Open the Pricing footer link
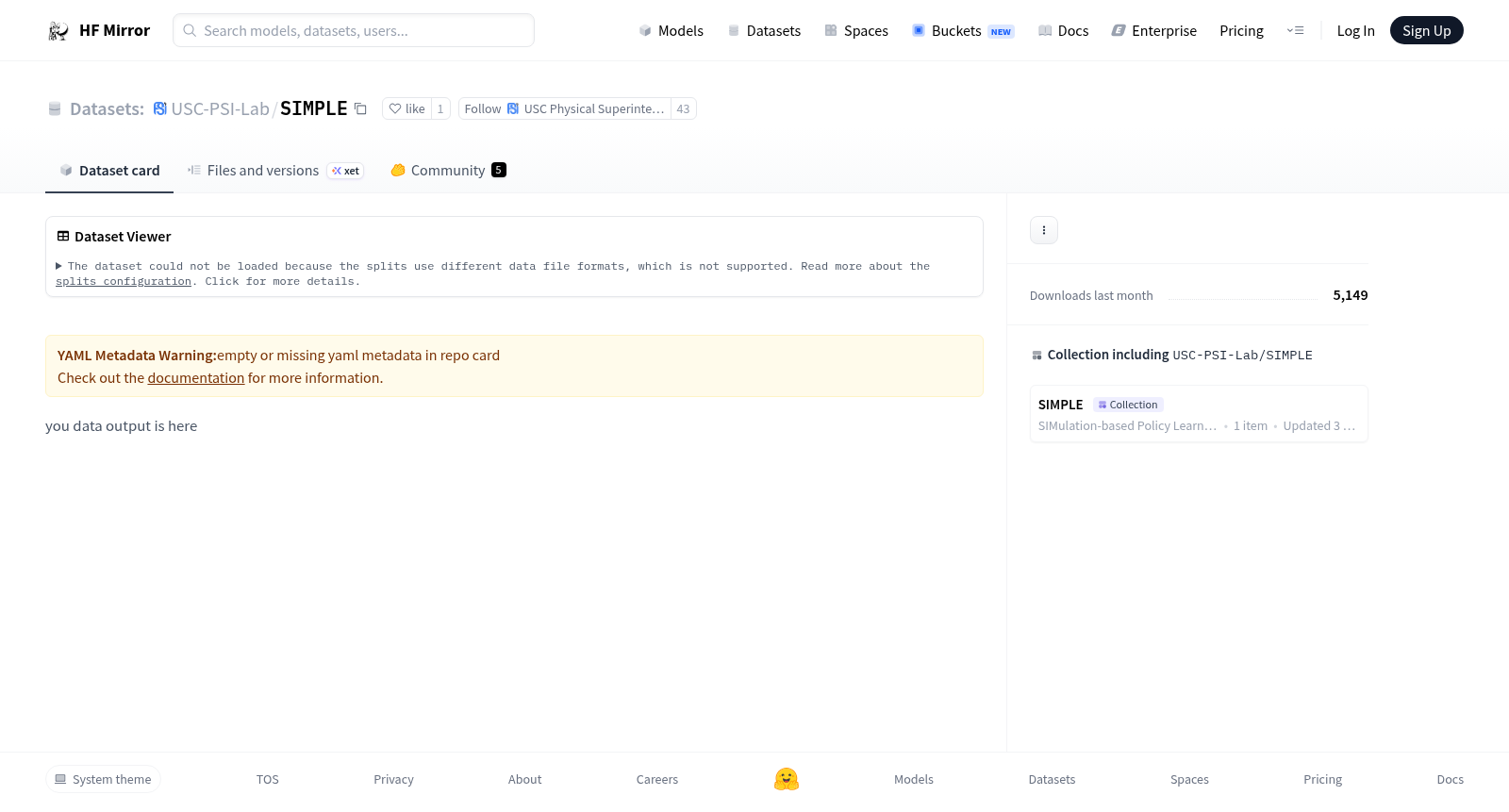 coord(1322,779)
